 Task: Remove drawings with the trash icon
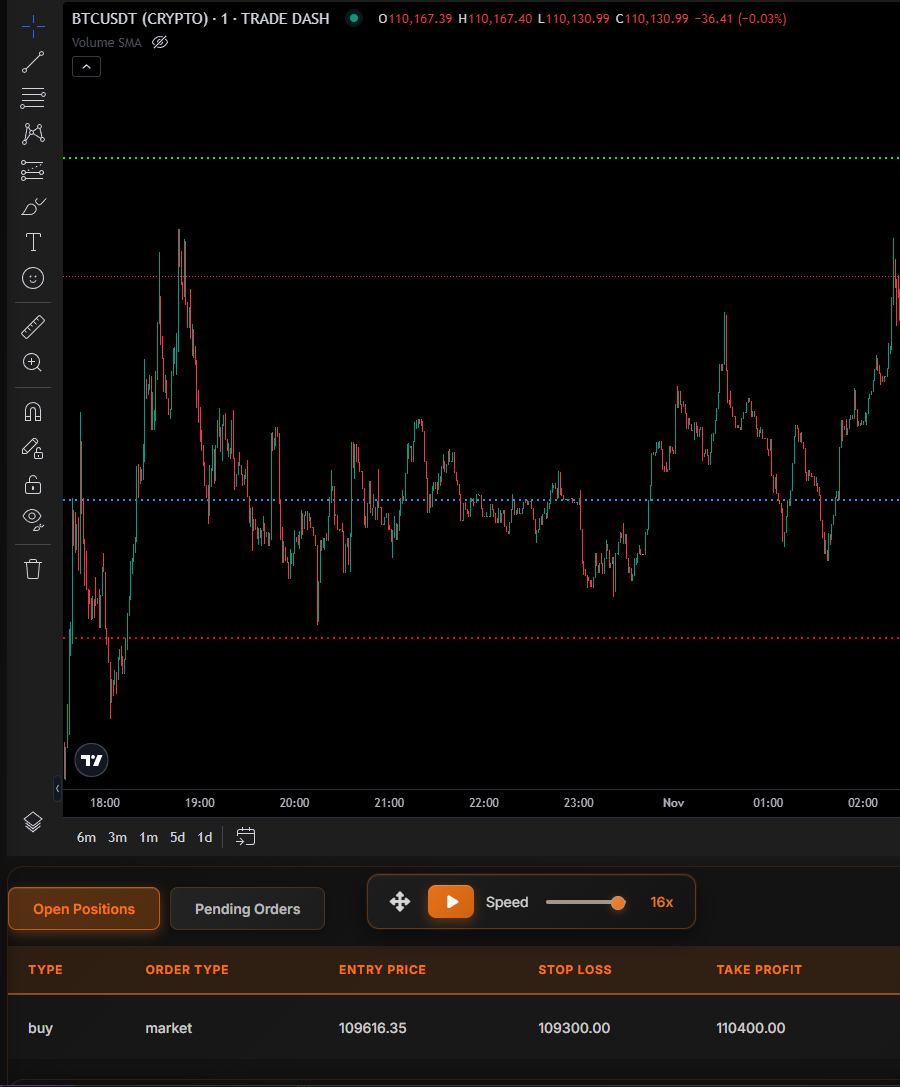(33, 569)
